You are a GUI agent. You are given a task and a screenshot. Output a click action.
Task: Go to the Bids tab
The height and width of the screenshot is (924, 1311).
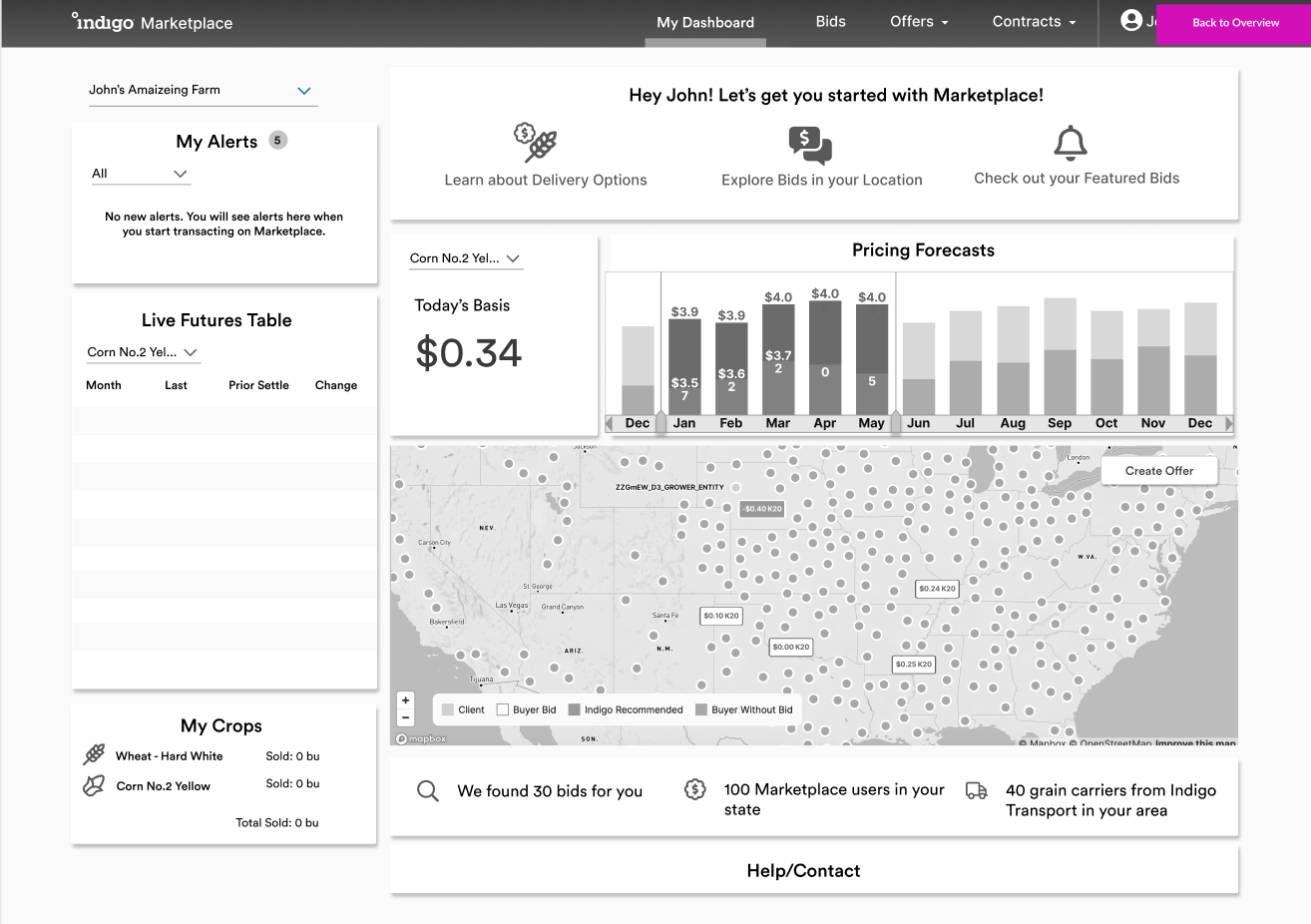tap(830, 22)
